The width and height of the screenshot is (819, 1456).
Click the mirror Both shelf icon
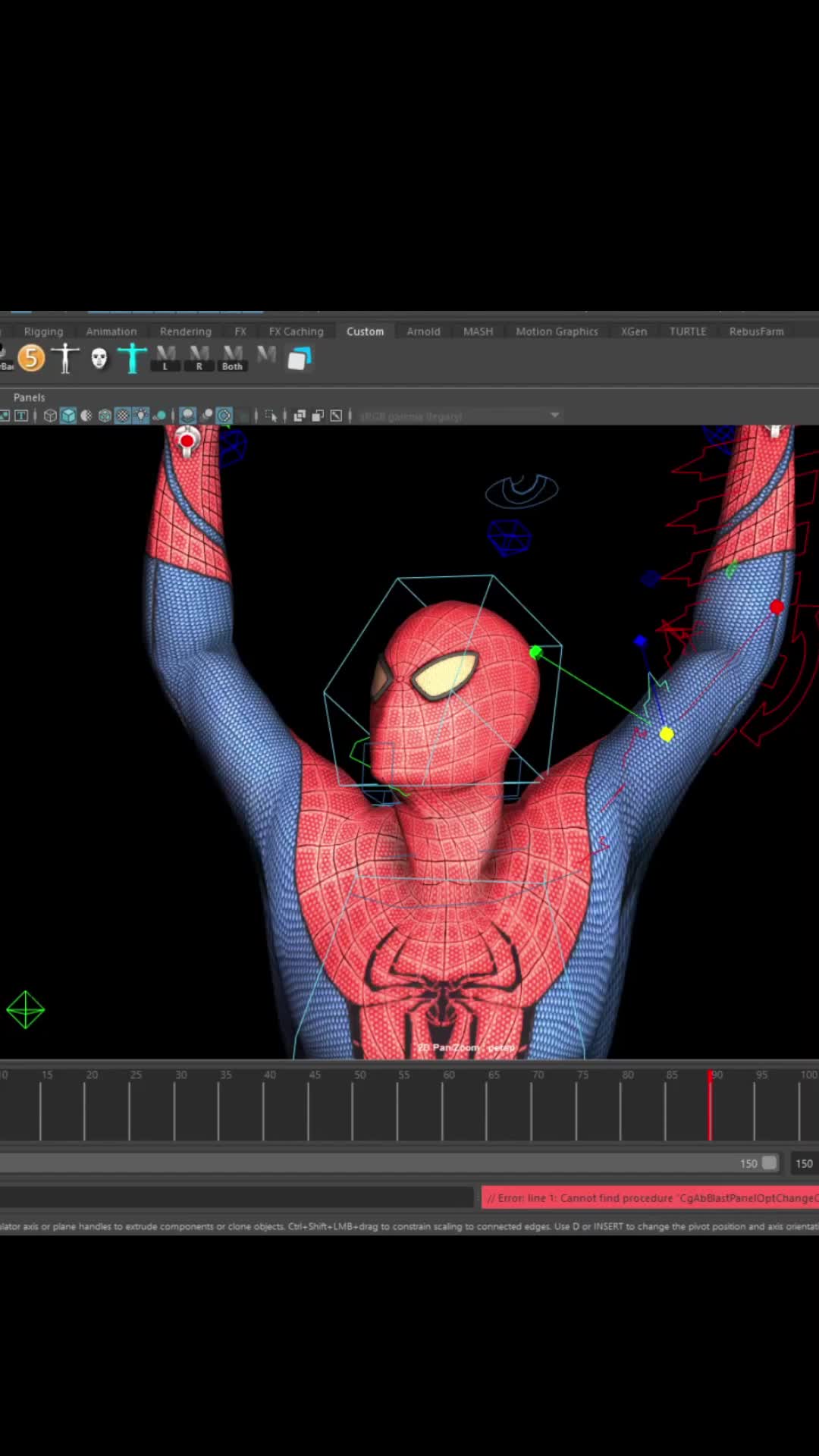coord(233,358)
